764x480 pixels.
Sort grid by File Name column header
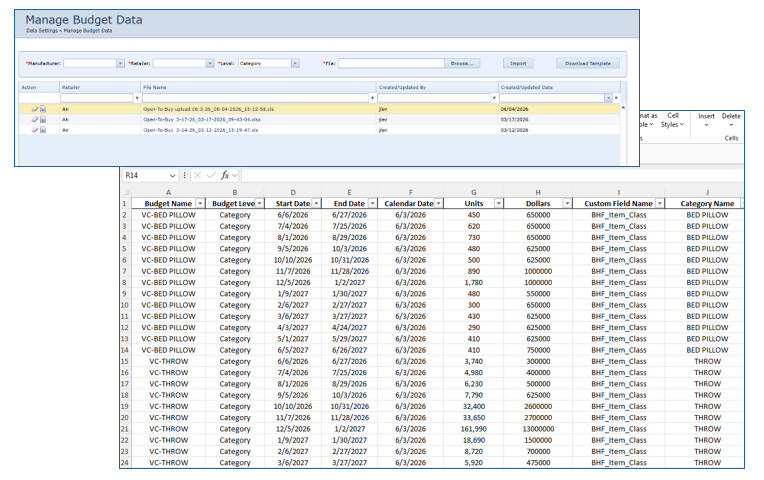coord(258,87)
